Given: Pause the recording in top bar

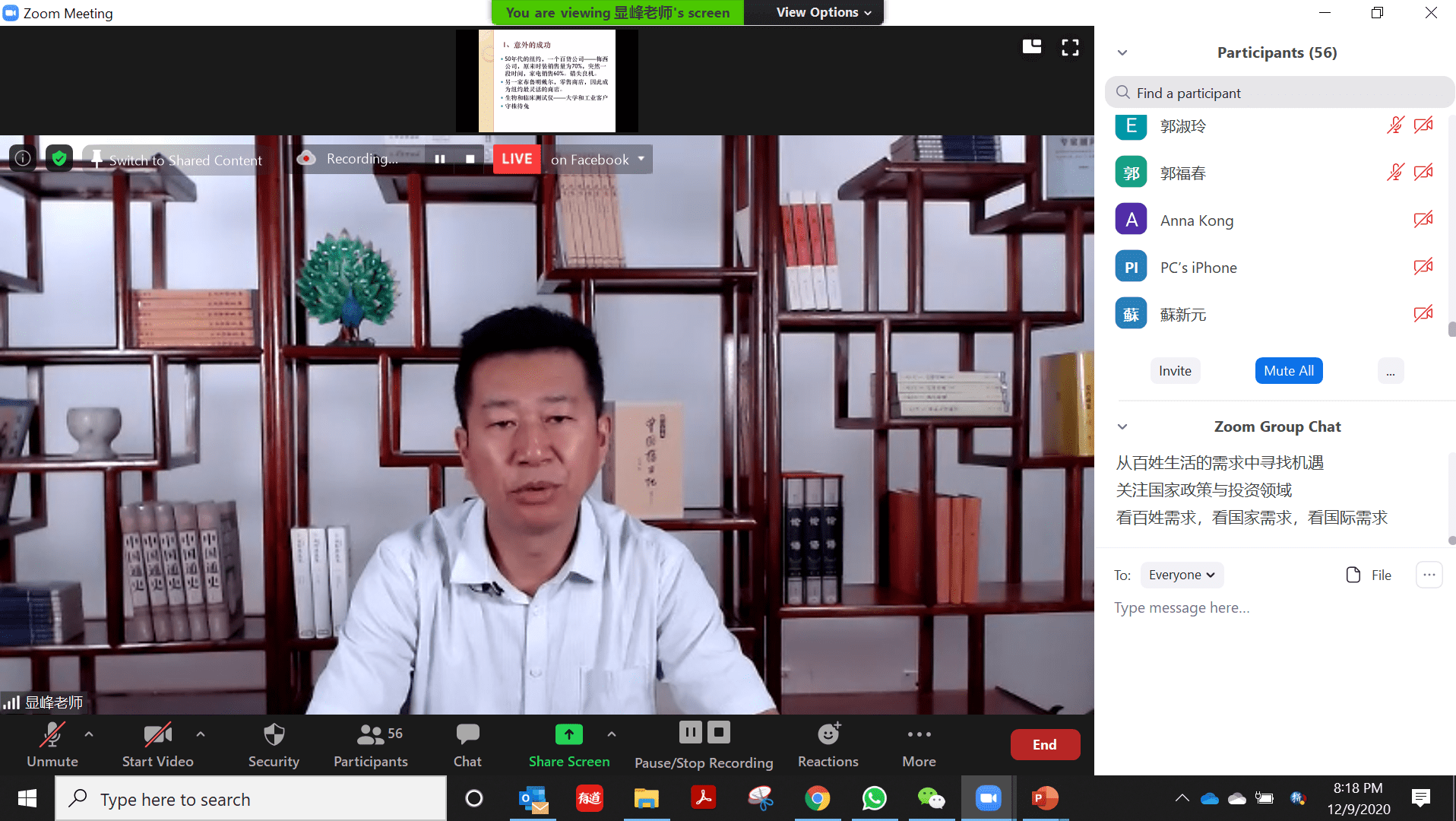Looking at the screenshot, I should coord(439,159).
